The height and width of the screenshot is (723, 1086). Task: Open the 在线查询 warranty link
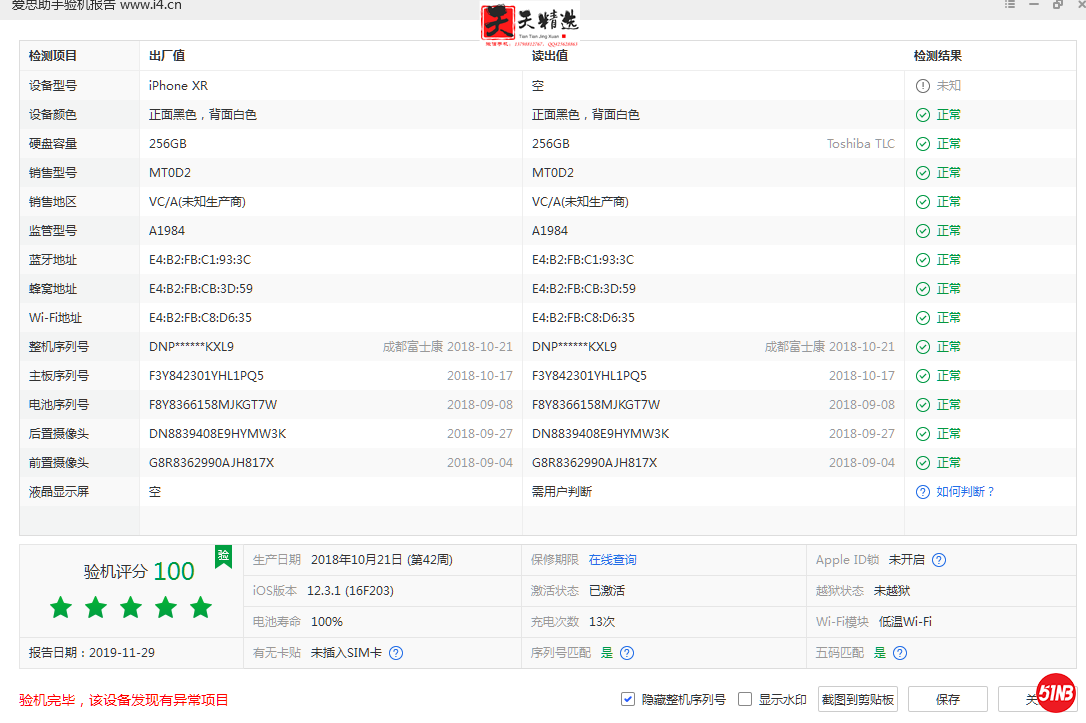tap(612, 559)
